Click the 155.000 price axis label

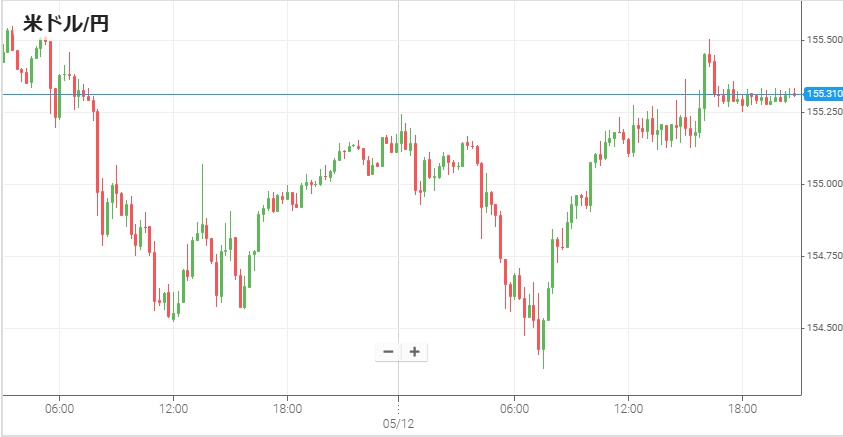pos(822,185)
